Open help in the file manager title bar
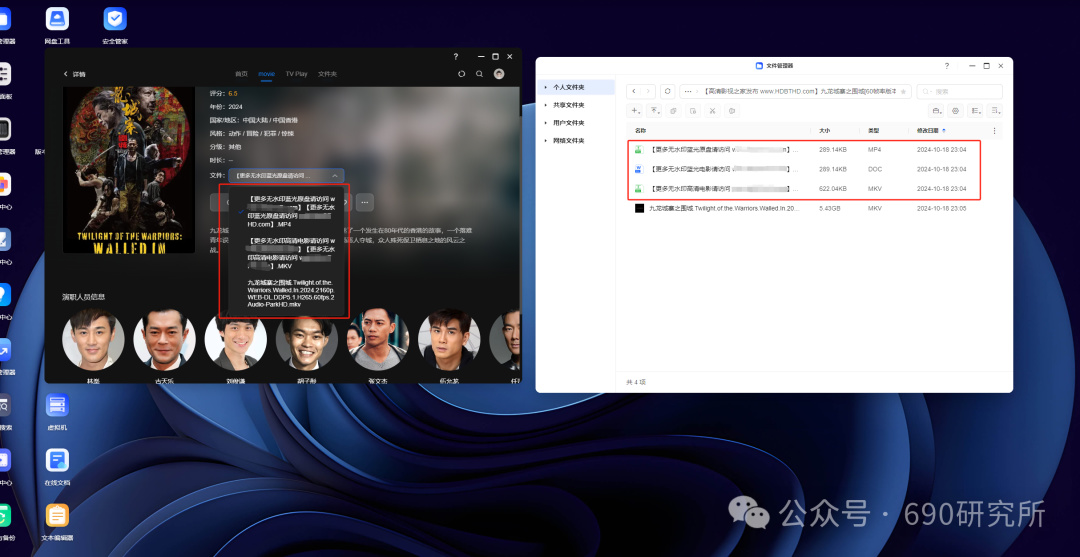The image size is (1080, 557). pyautogui.click(x=947, y=65)
